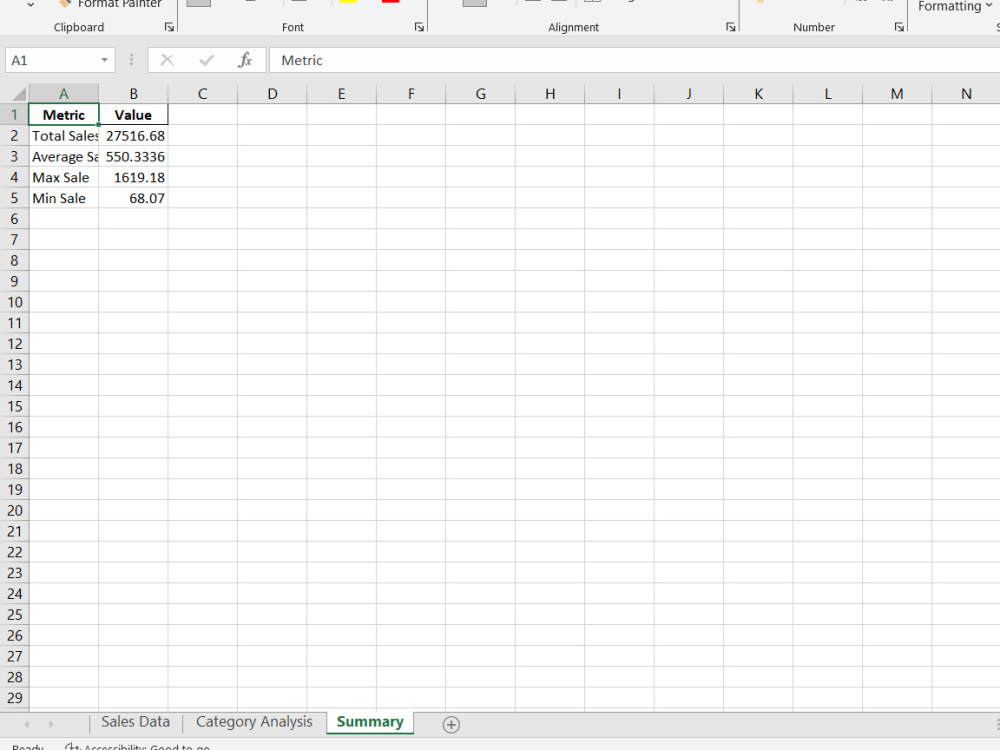This screenshot has height=750, width=1000.
Task: Activate the Format Painter tool
Action: (x=110, y=4)
